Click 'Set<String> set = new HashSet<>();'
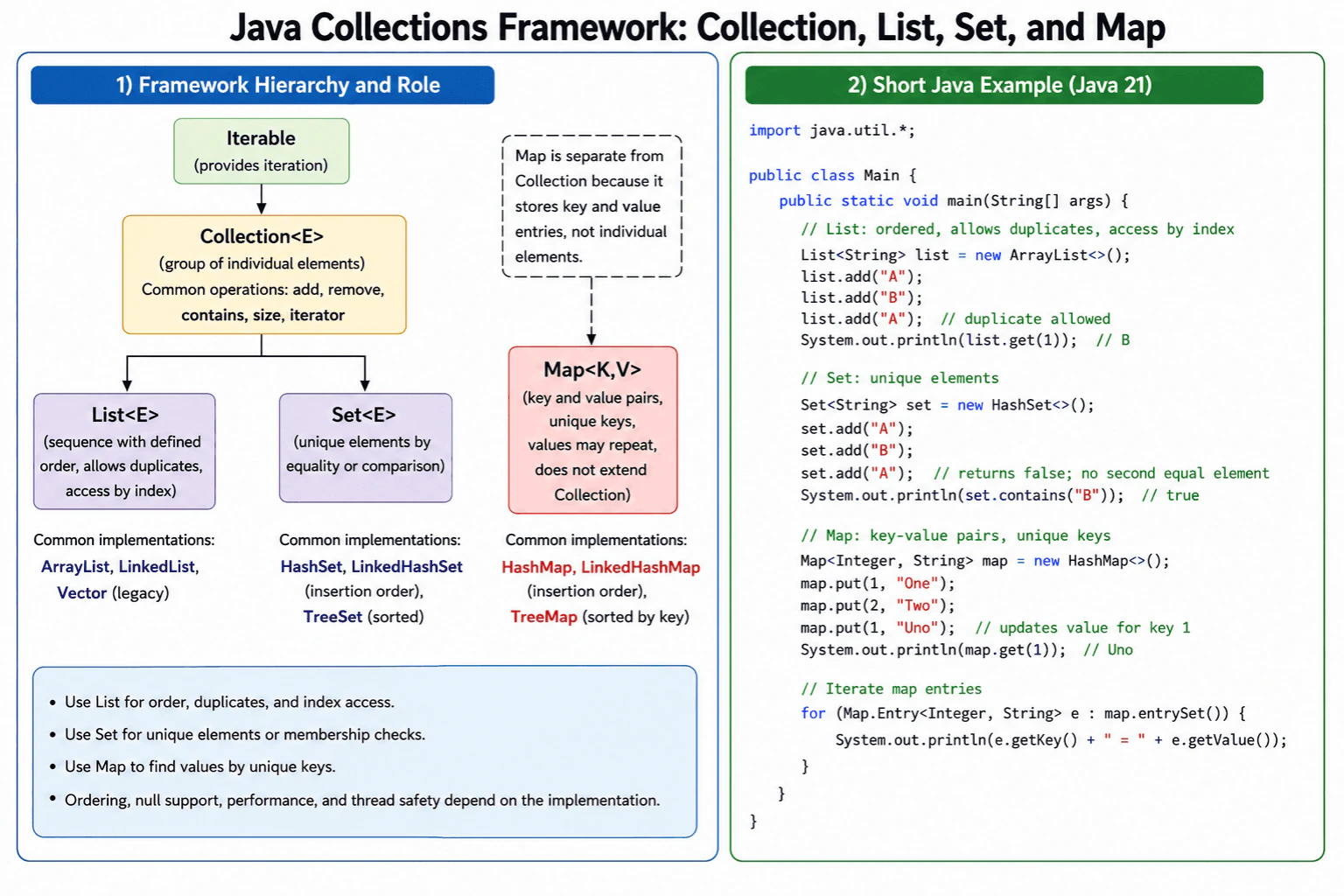The width and height of the screenshot is (1344, 896). 948,405
